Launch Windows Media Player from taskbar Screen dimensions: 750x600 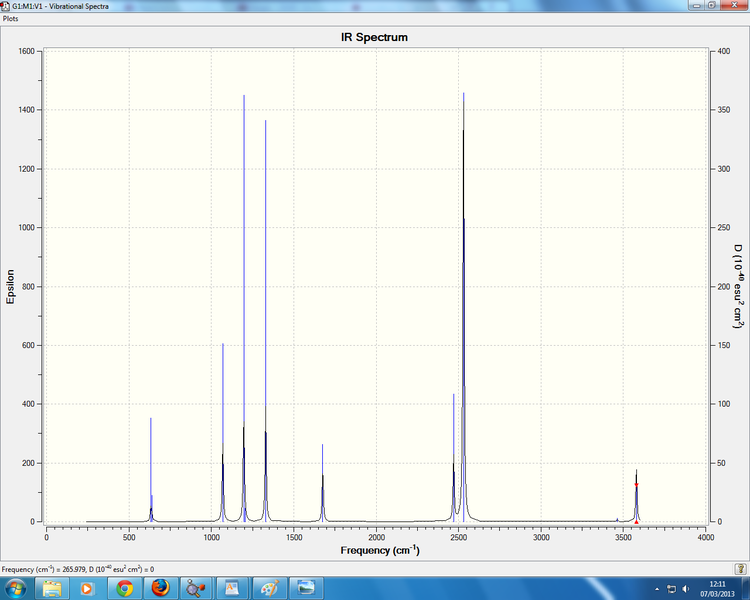click(x=87, y=588)
